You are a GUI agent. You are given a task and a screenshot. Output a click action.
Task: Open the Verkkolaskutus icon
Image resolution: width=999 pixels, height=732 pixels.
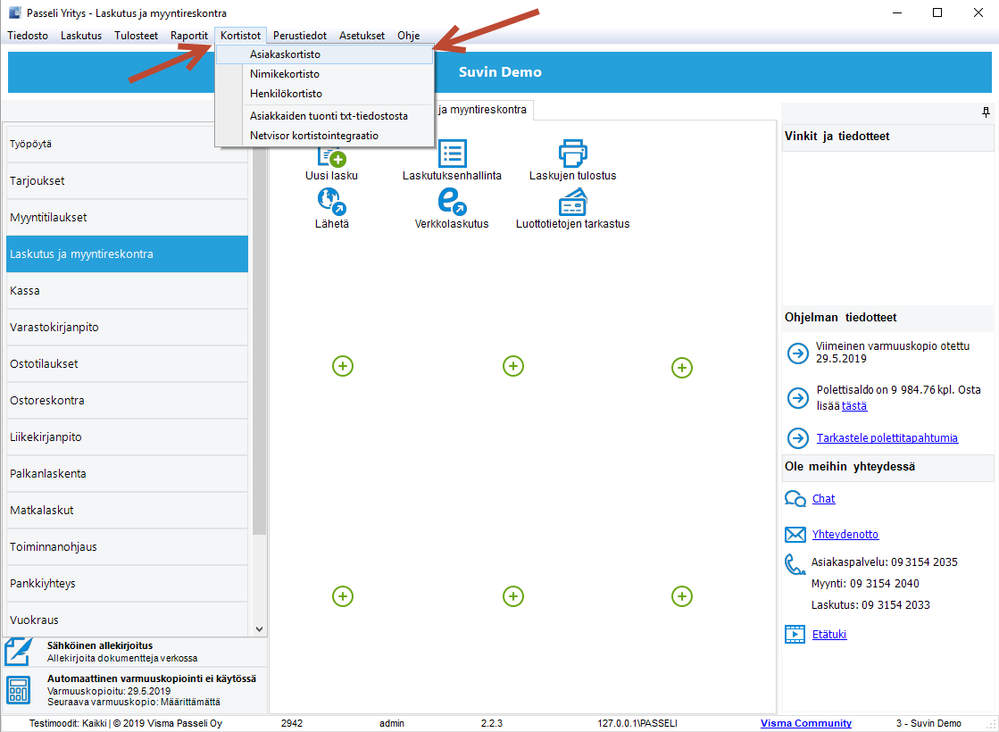tap(452, 201)
